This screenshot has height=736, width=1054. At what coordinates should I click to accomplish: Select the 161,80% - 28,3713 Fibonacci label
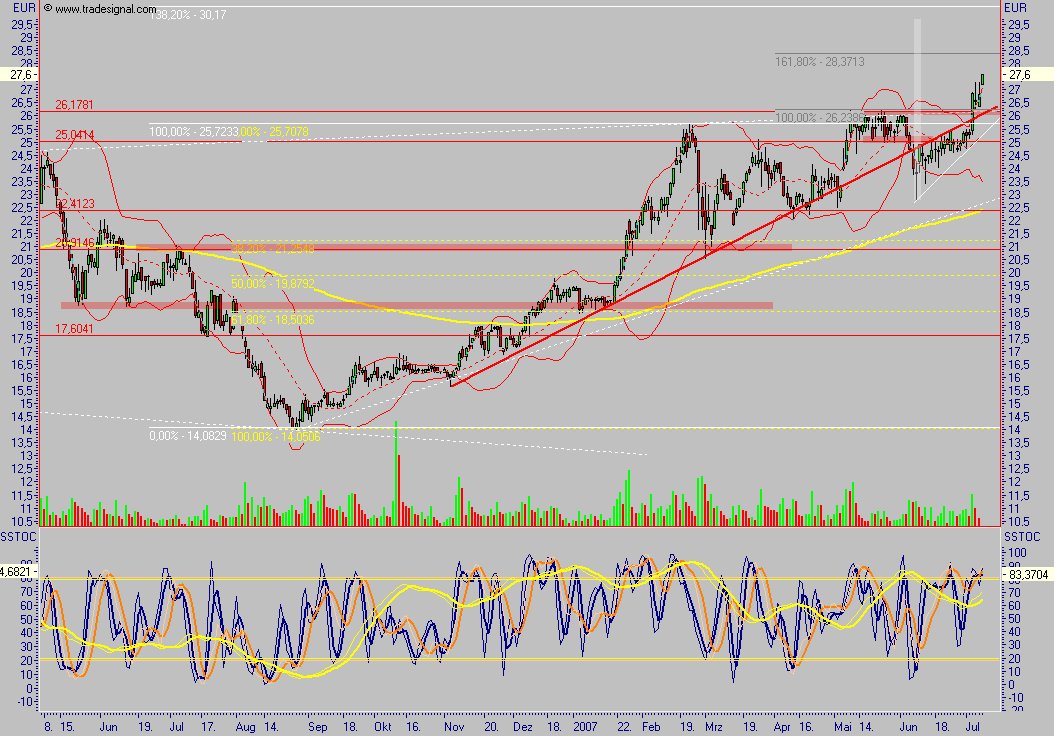point(819,62)
